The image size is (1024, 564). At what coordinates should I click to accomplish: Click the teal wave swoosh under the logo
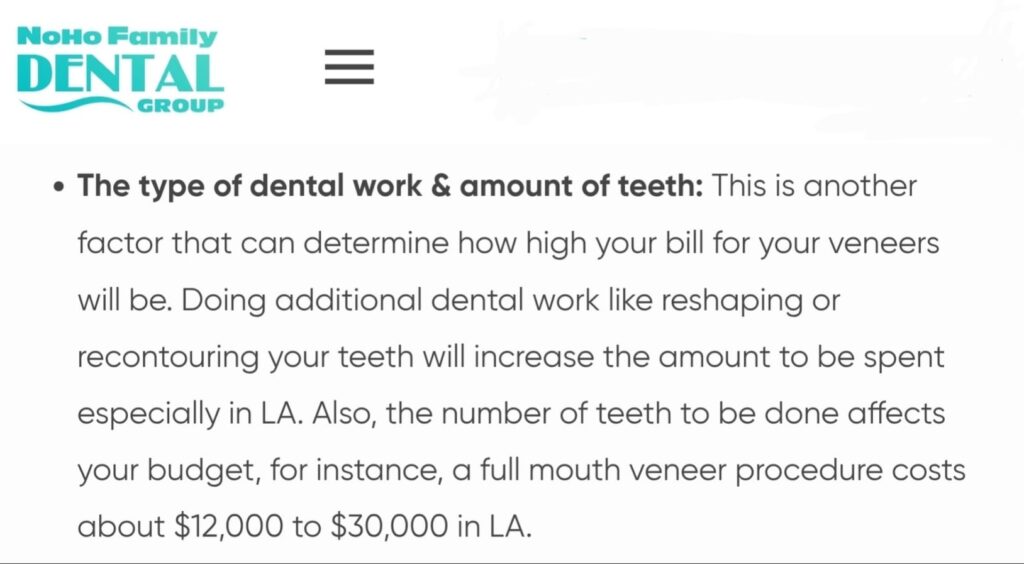[75, 104]
